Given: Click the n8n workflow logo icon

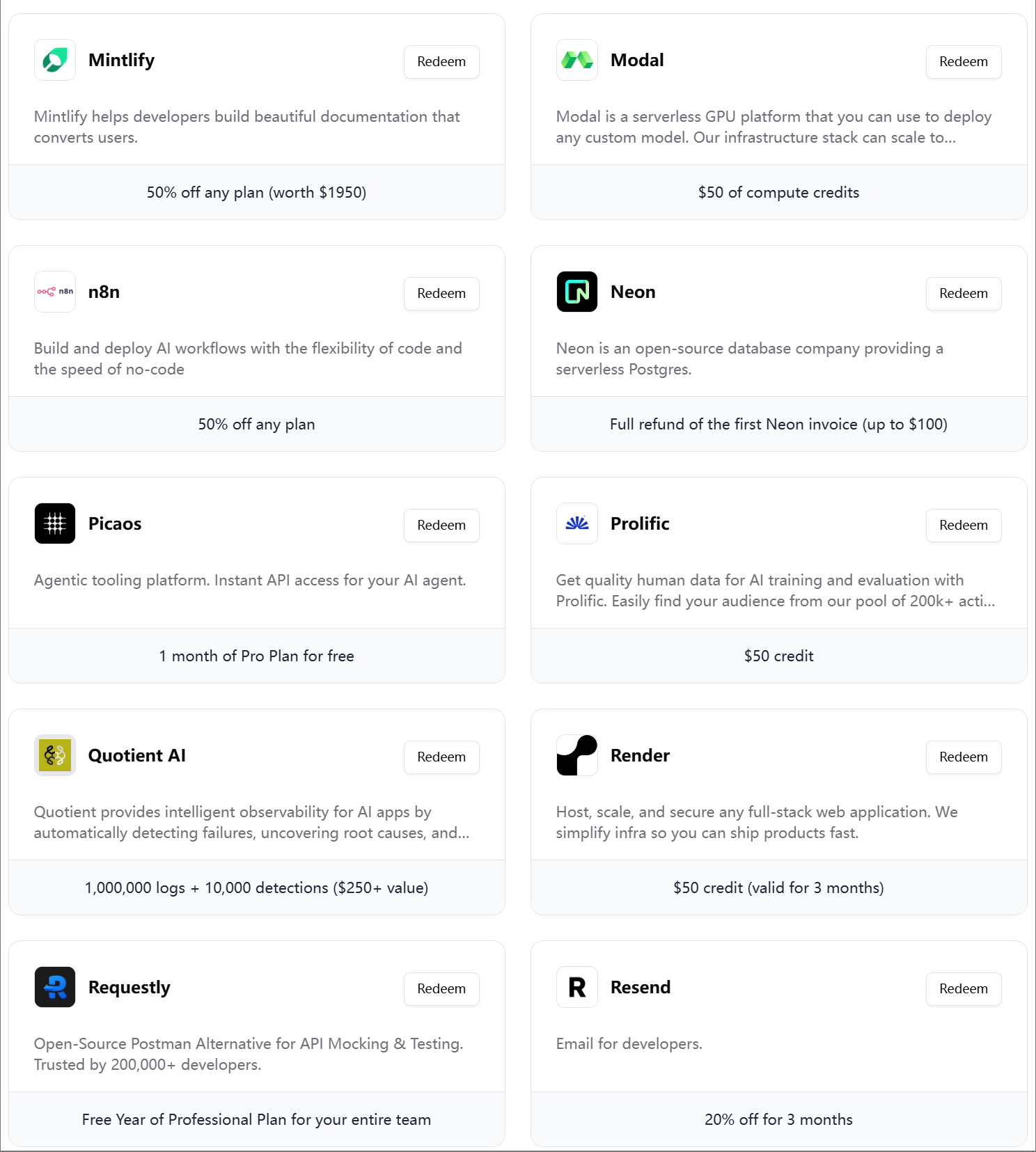Looking at the screenshot, I should (55, 292).
